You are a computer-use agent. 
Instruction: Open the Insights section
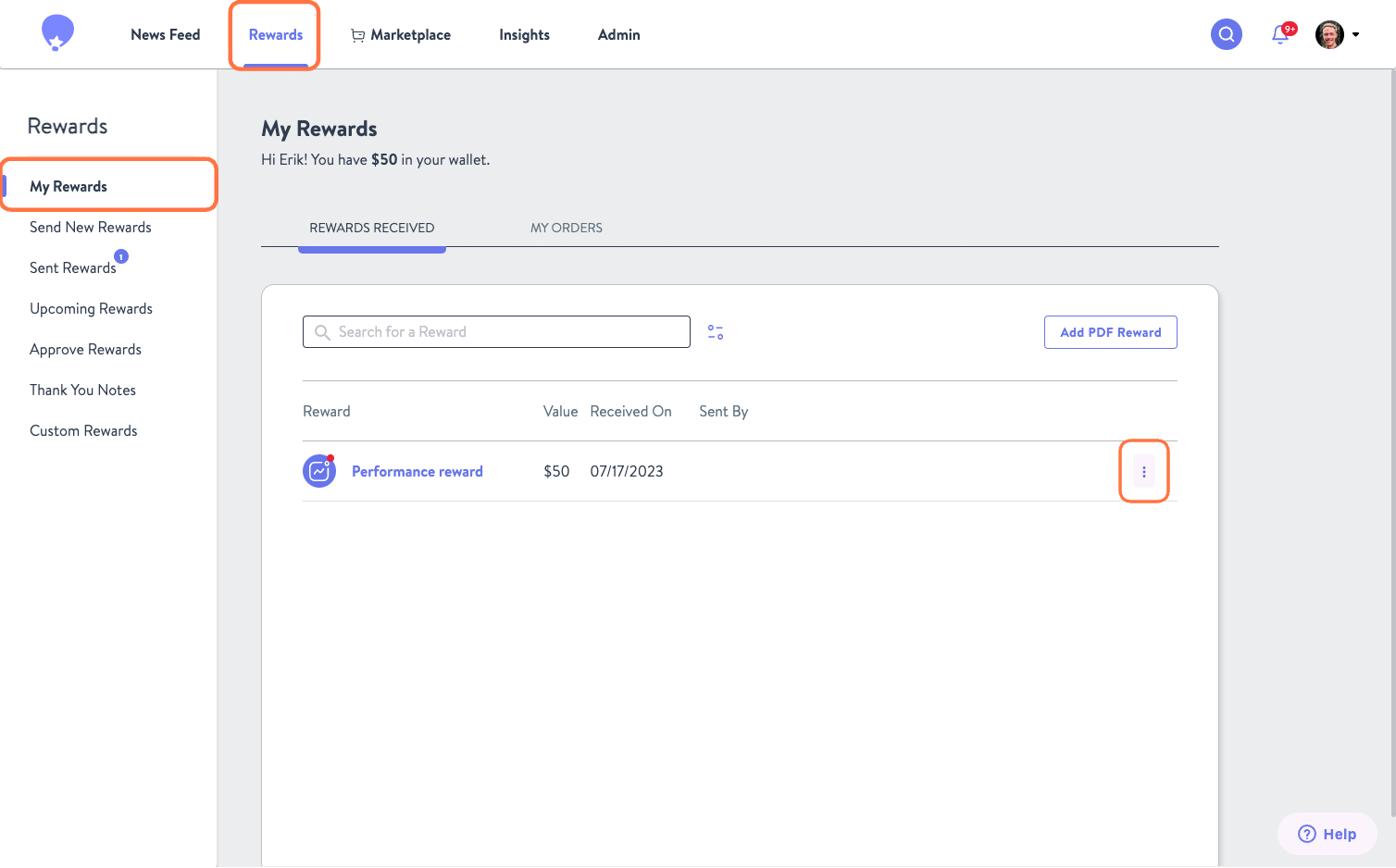point(524,34)
